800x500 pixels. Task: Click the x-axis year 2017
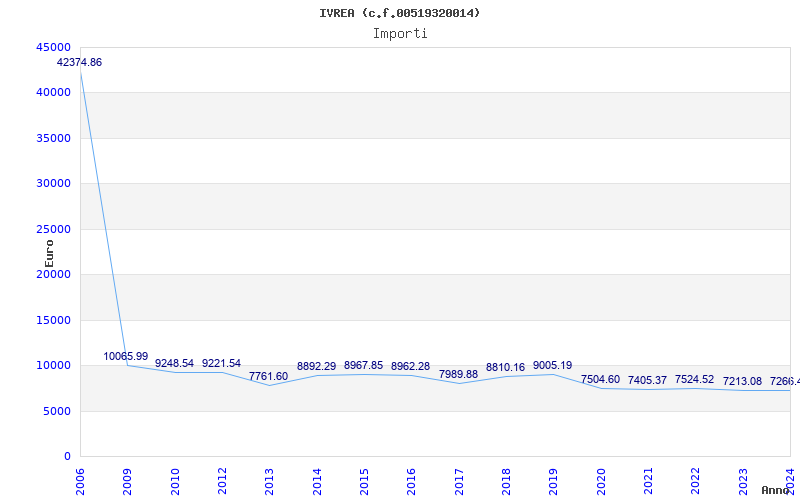[458, 481]
